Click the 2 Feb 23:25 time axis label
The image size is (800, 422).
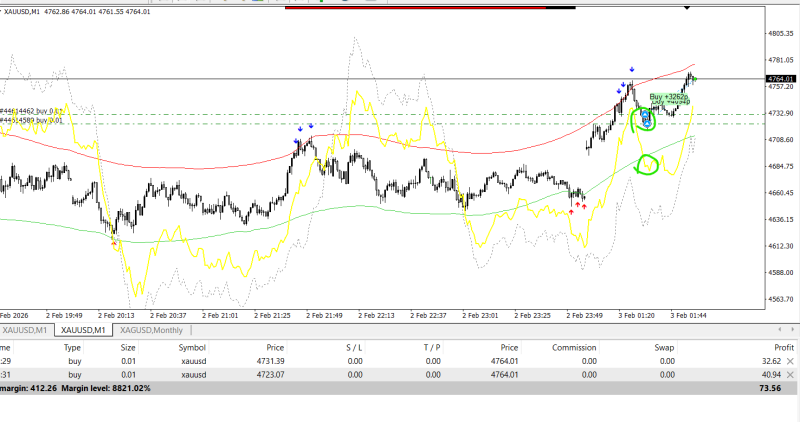(532, 315)
